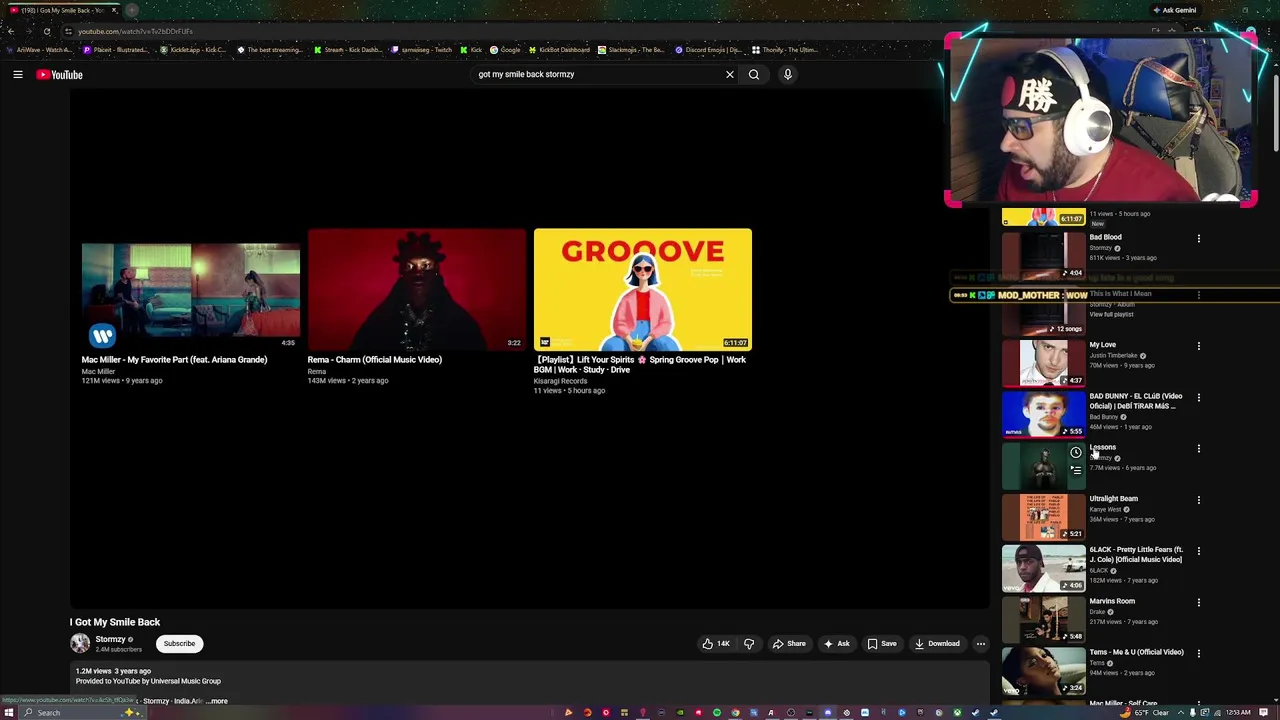Screen dimensions: 1280x720
Task: Open the YouTube hamburger guide menu
Action: point(17,74)
